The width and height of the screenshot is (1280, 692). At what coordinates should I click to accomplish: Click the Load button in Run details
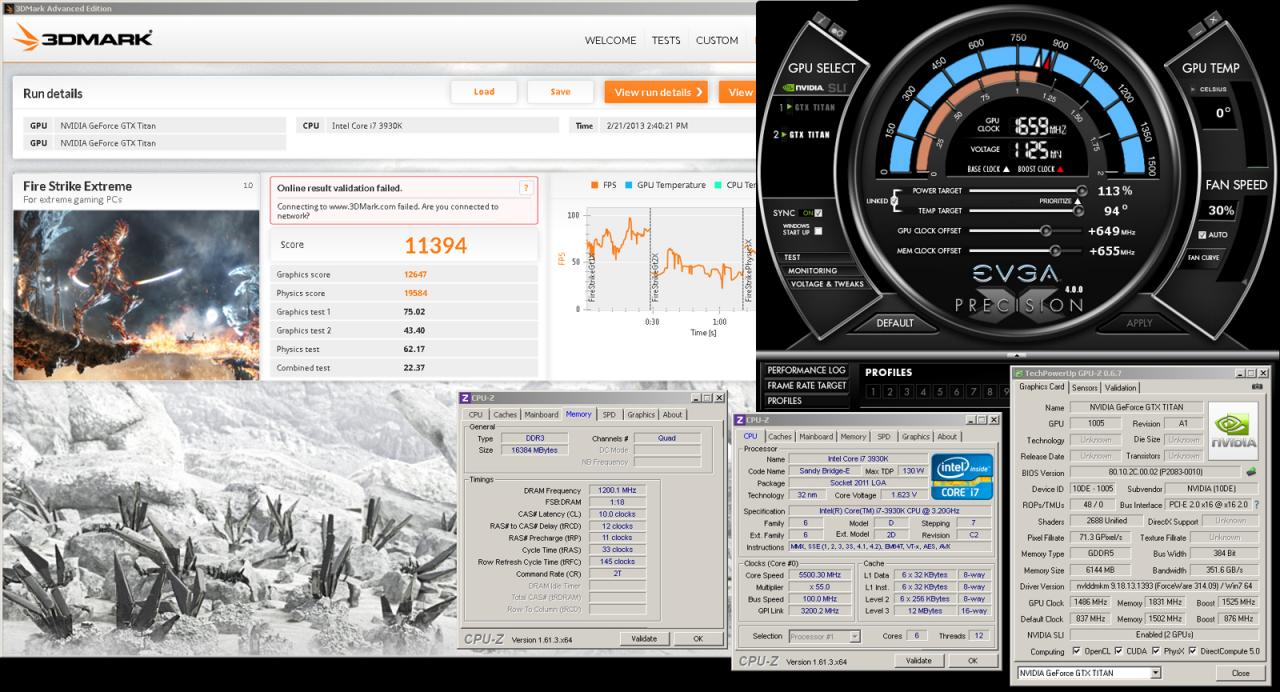(x=484, y=92)
